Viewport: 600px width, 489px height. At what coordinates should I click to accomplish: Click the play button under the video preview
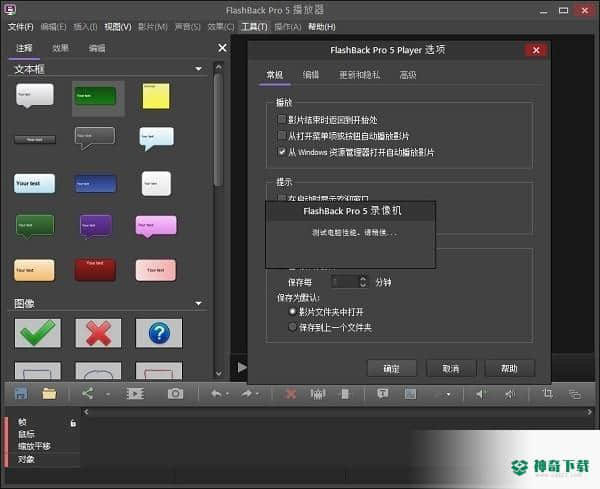point(242,368)
